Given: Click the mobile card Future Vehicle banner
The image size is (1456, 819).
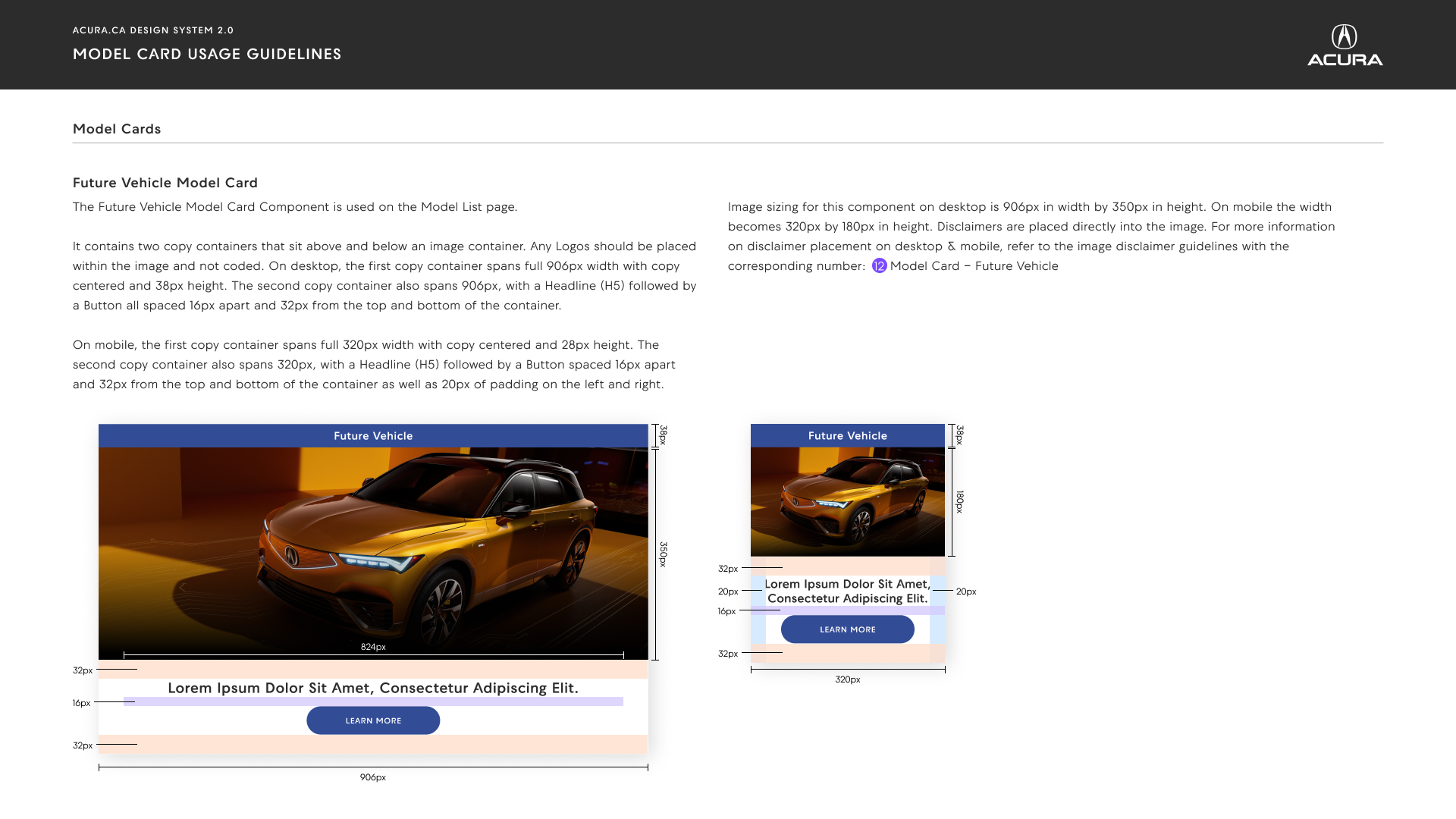Looking at the screenshot, I should (847, 436).
